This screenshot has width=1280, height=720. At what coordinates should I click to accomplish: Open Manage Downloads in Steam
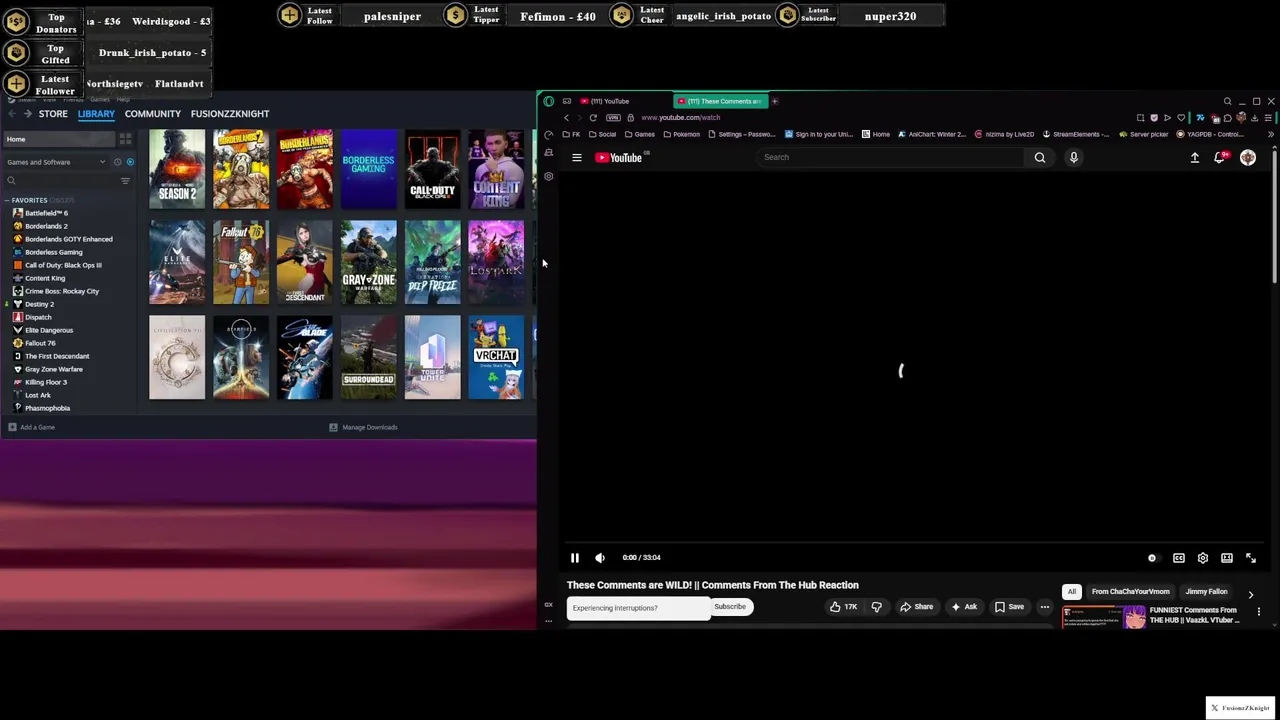pos(364,427)
